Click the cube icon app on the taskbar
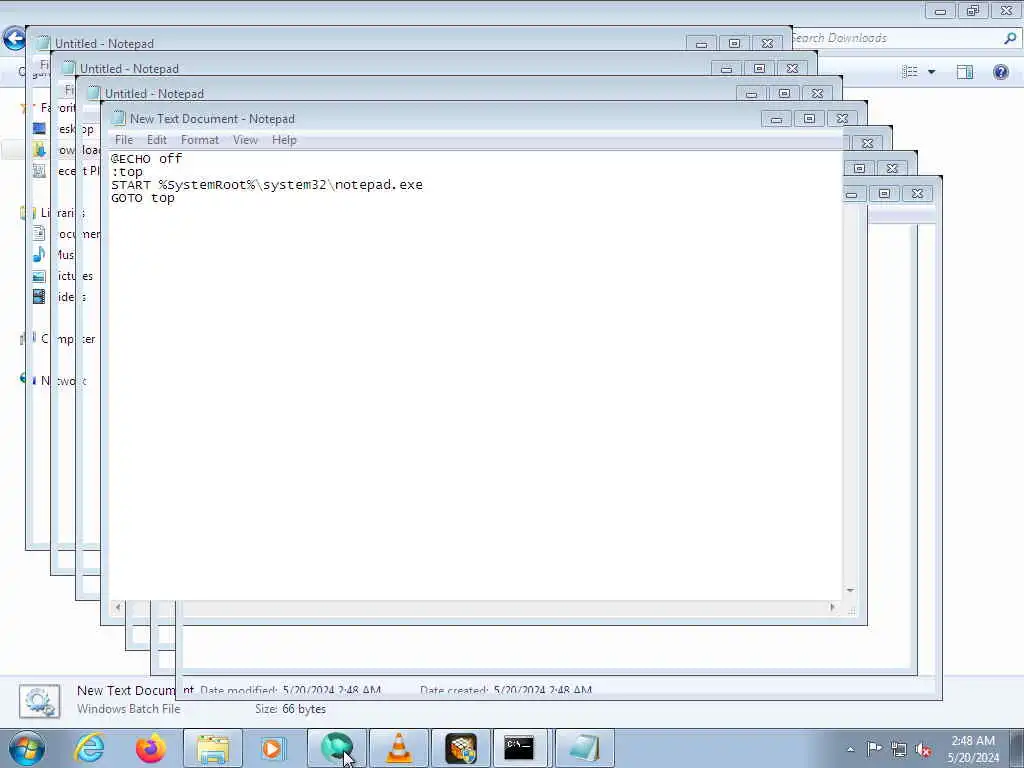1024x768 pixels. [x=461, y=748]
